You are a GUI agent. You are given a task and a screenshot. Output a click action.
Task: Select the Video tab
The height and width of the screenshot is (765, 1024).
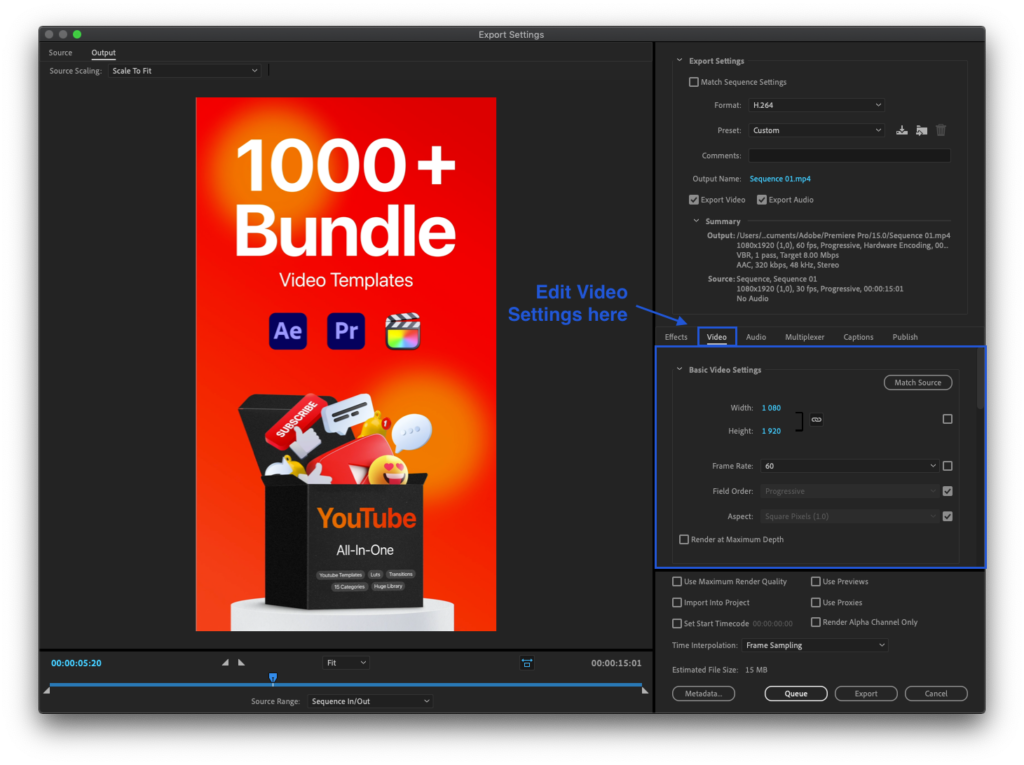pyautogui.click(x=716, y=337)
